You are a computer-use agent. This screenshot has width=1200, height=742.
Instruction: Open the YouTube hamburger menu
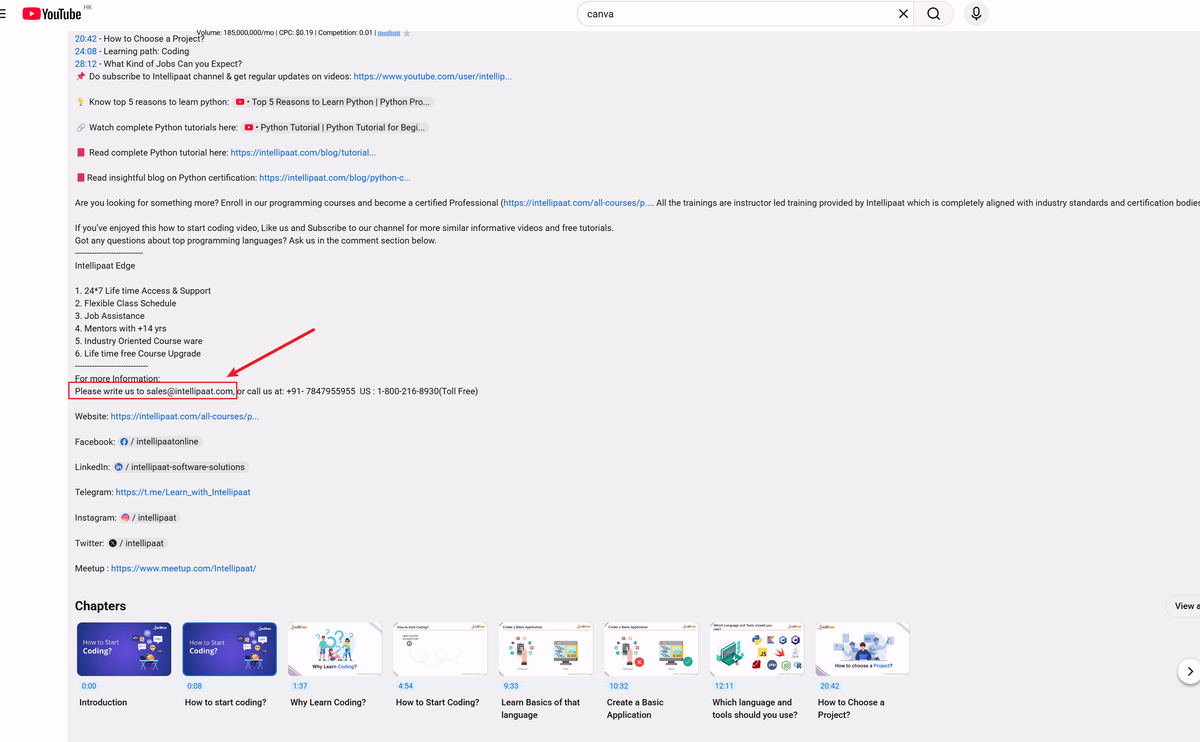[x=3, y=14]
